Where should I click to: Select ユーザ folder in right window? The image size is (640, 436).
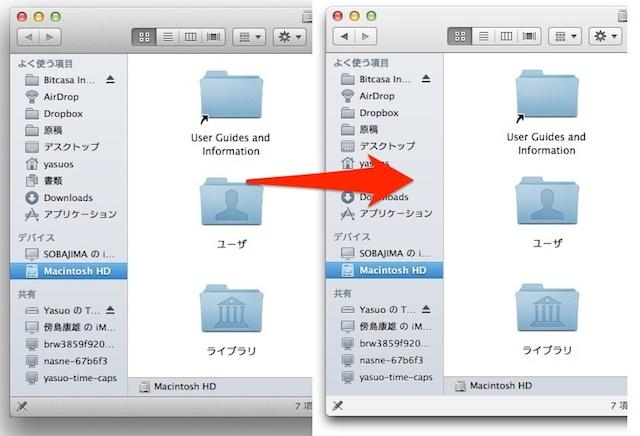(547, 201)
